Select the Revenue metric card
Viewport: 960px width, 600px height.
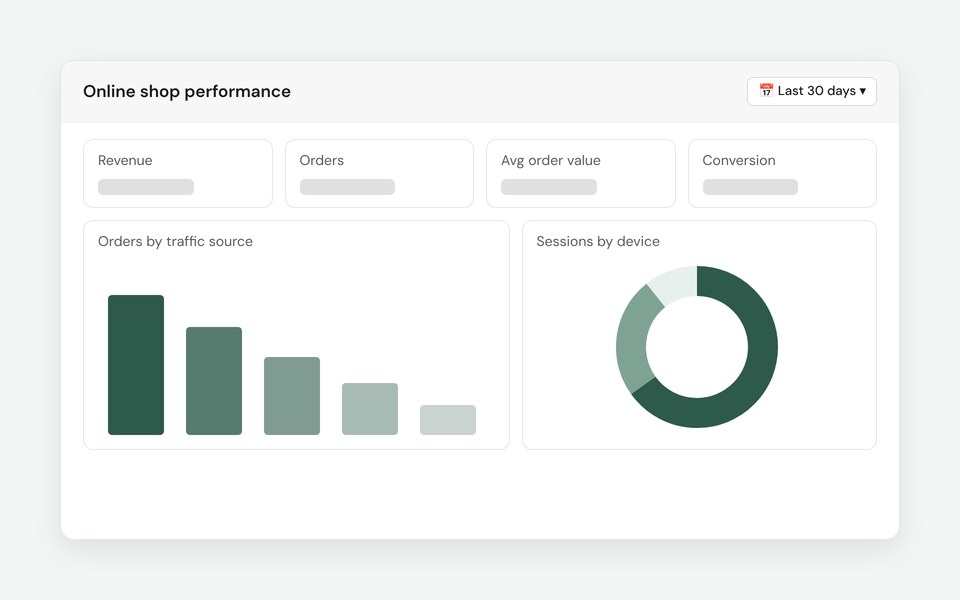178,173
